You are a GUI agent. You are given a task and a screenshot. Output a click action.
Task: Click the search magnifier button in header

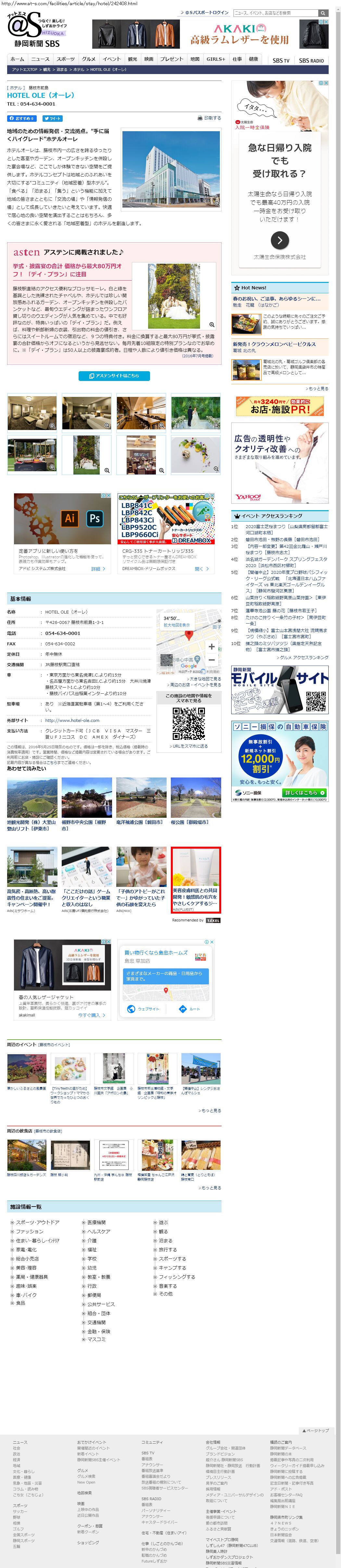323,13
